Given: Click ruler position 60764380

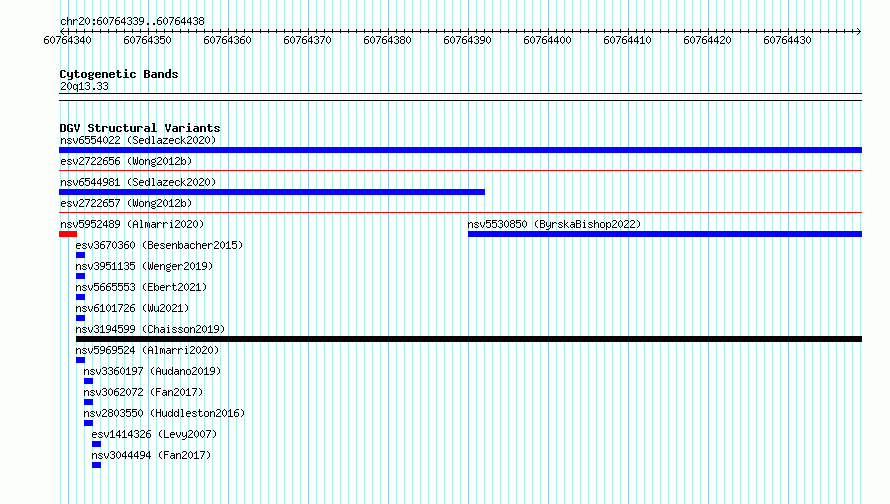Looking at the screenshot, I should [x=388, y=40].
